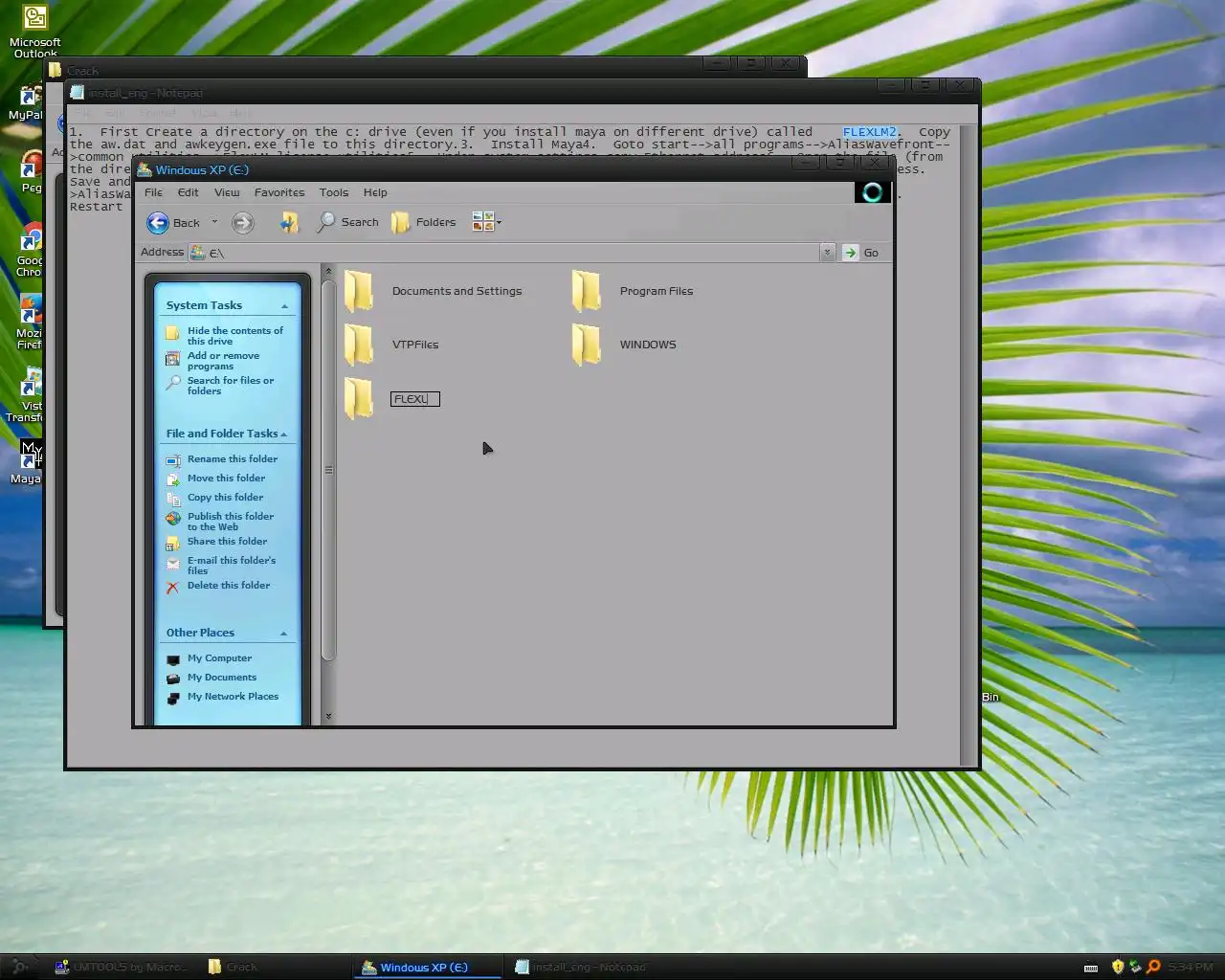
Task: Click the security shield tray icon
Action: 1117,968
